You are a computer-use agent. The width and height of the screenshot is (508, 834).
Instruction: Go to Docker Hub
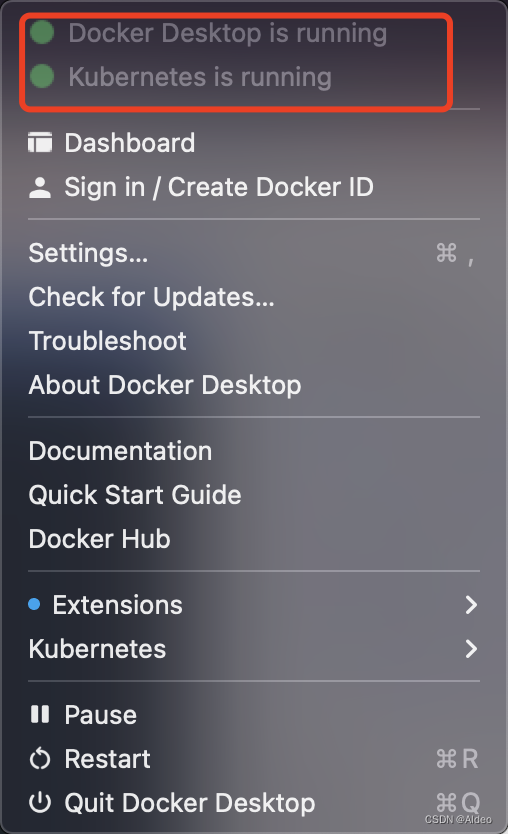click(x=99, y=539)
